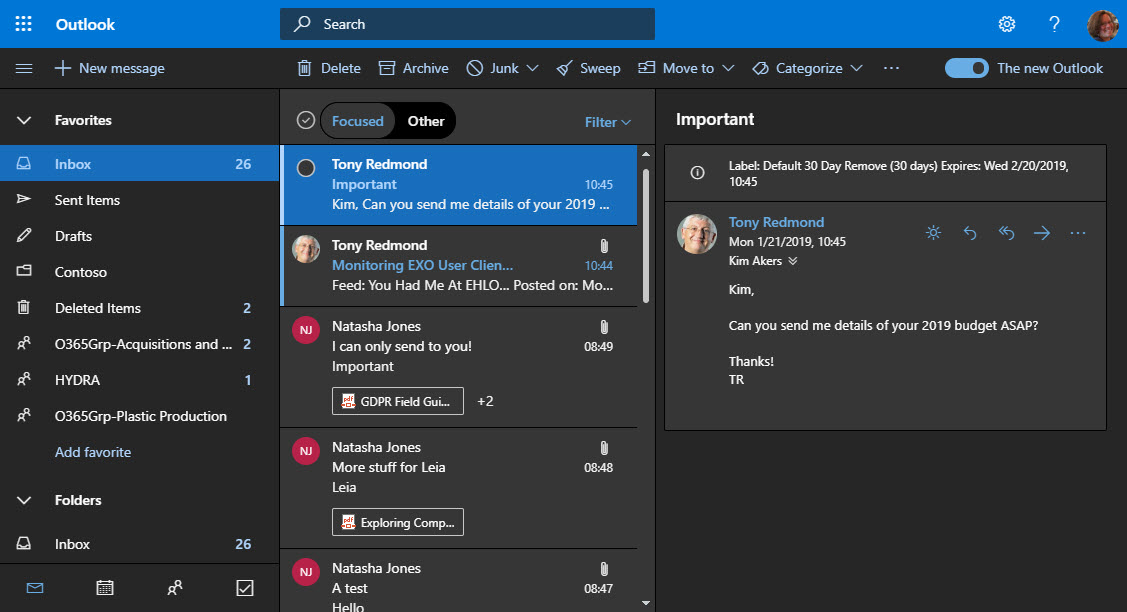Expand recipients chevron next to Kim Akers
The width and height of the screenshot is (1127, 612).
click(793, 261)
